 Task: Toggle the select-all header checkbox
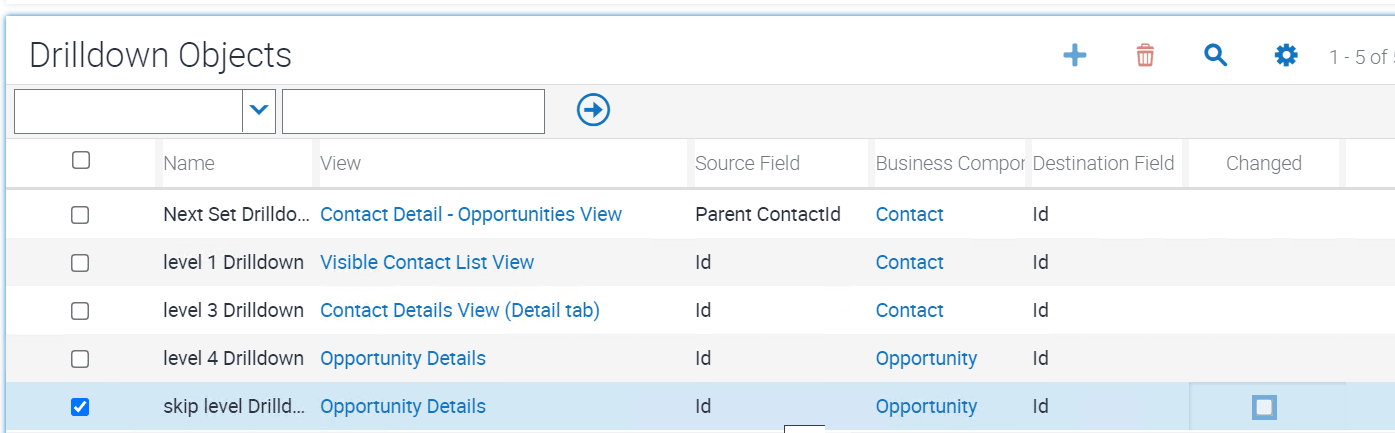click(81, 160)
